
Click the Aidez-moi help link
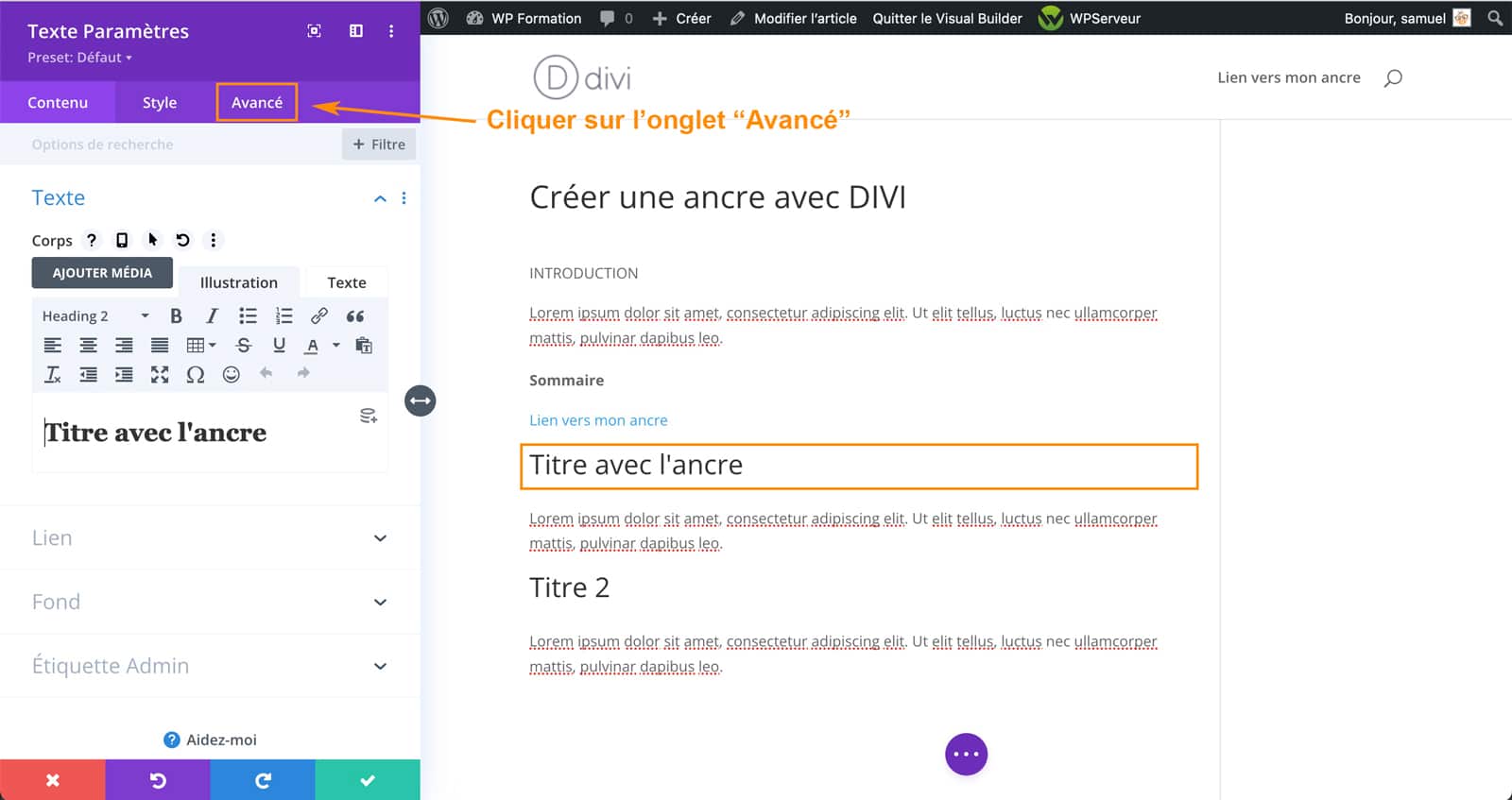pos(210,740)
